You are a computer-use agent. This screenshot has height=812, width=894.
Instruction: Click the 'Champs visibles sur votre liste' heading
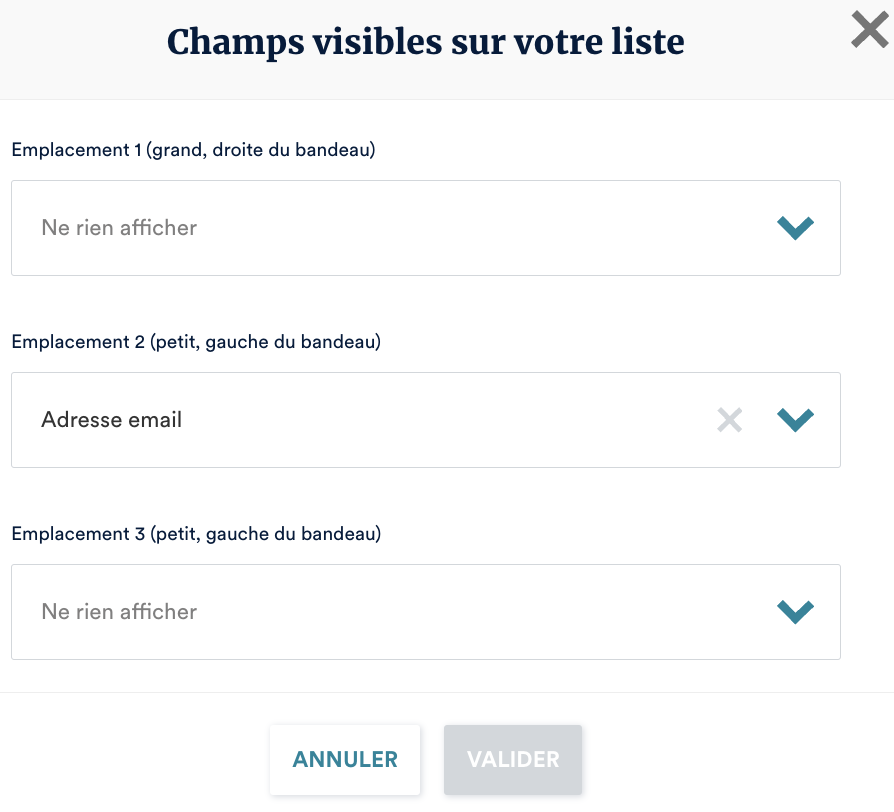tap(425, 42)
